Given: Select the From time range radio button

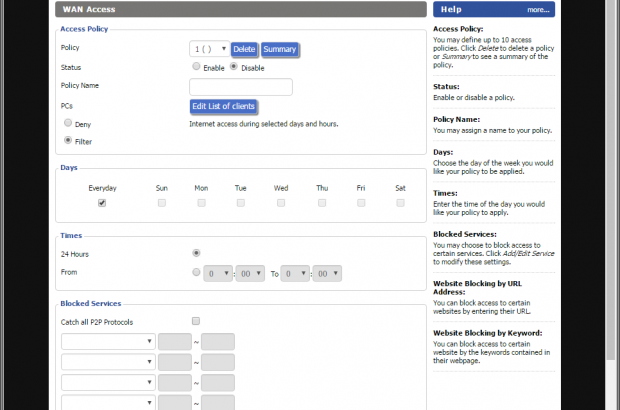Looking at the screenshot, I should pyautogui.click(x=196, y=271).
